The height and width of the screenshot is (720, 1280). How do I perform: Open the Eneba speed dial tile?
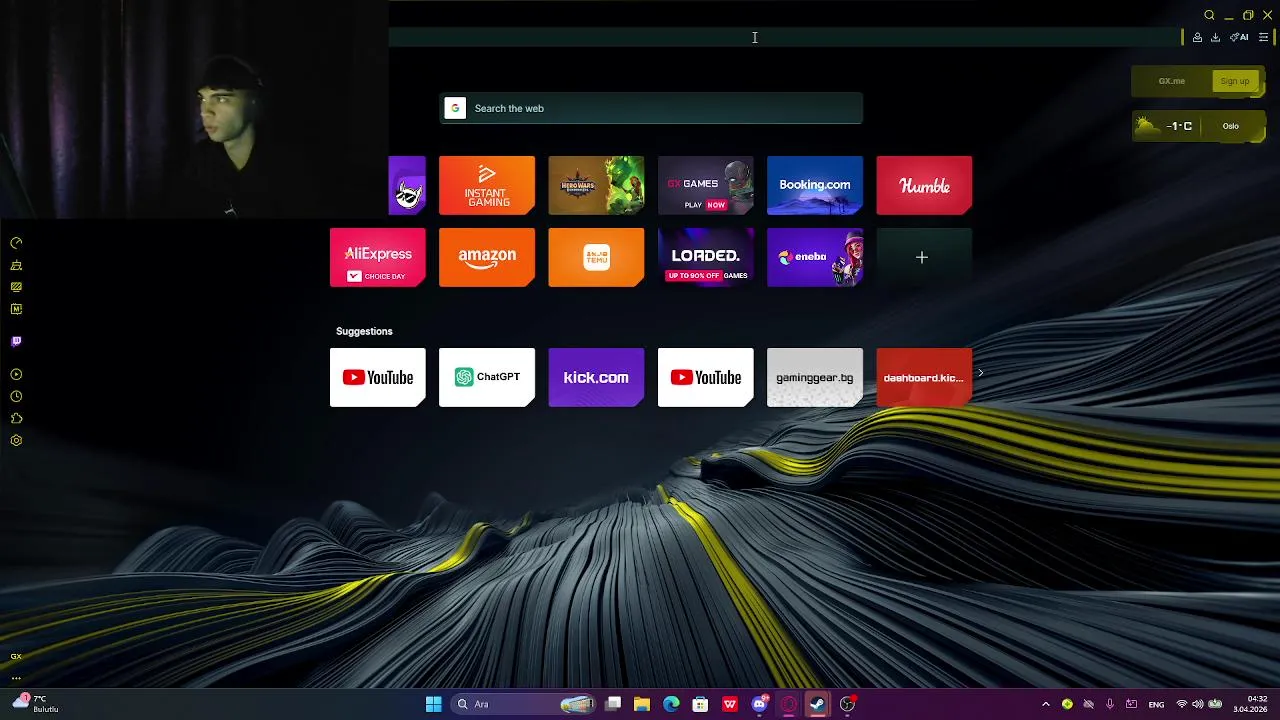[814, 257]
